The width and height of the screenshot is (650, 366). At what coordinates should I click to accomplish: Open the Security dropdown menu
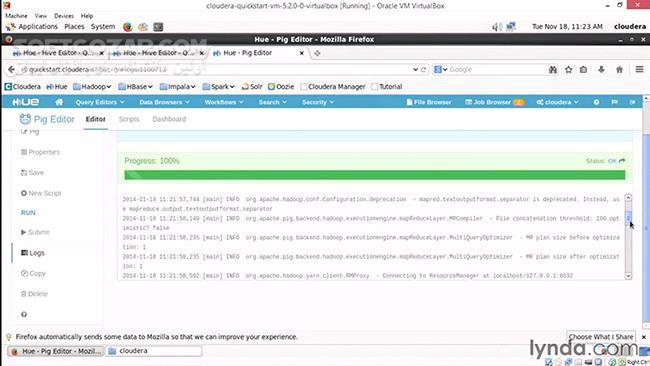pos(318,102)
